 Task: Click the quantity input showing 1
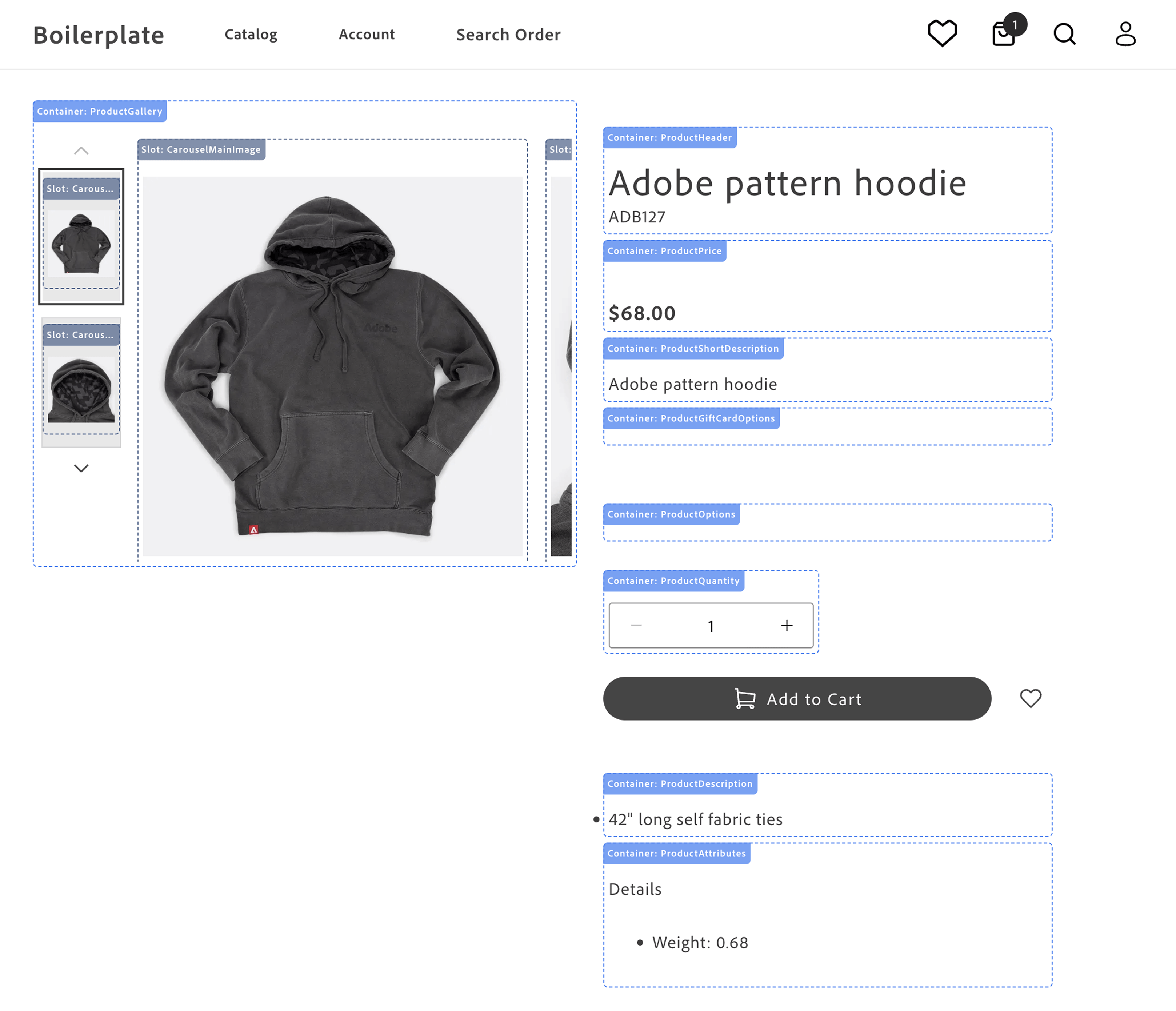(x=711, y=626)
